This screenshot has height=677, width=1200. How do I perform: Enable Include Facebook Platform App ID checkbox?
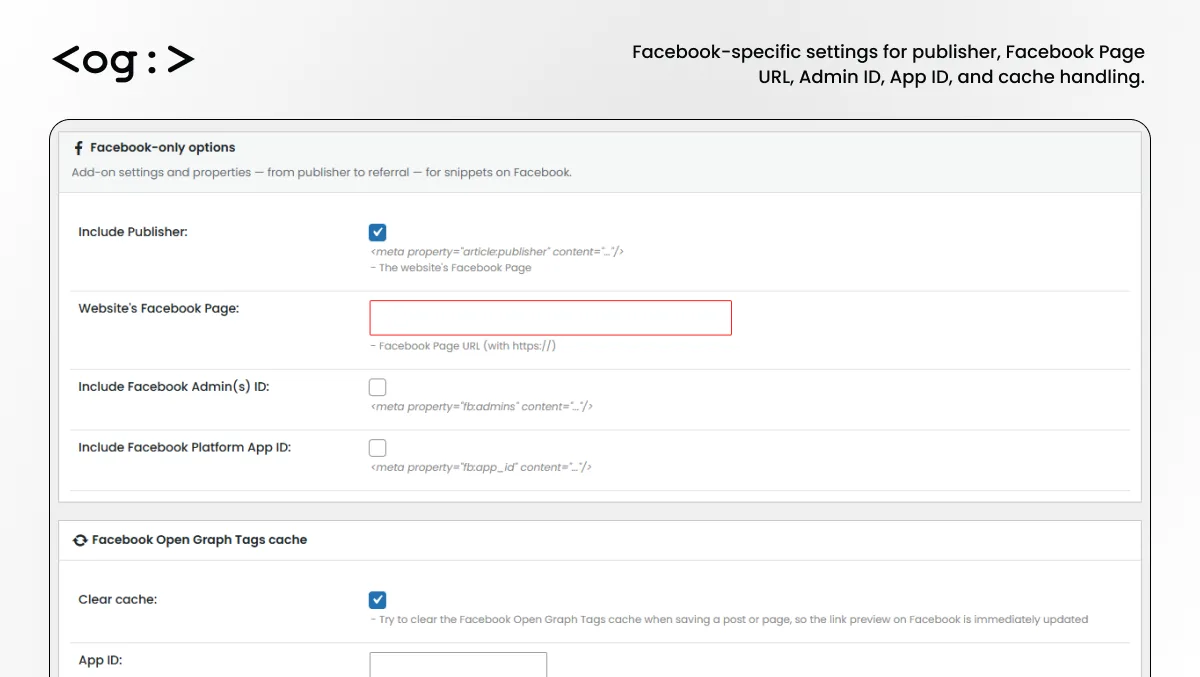coord(377,448)
